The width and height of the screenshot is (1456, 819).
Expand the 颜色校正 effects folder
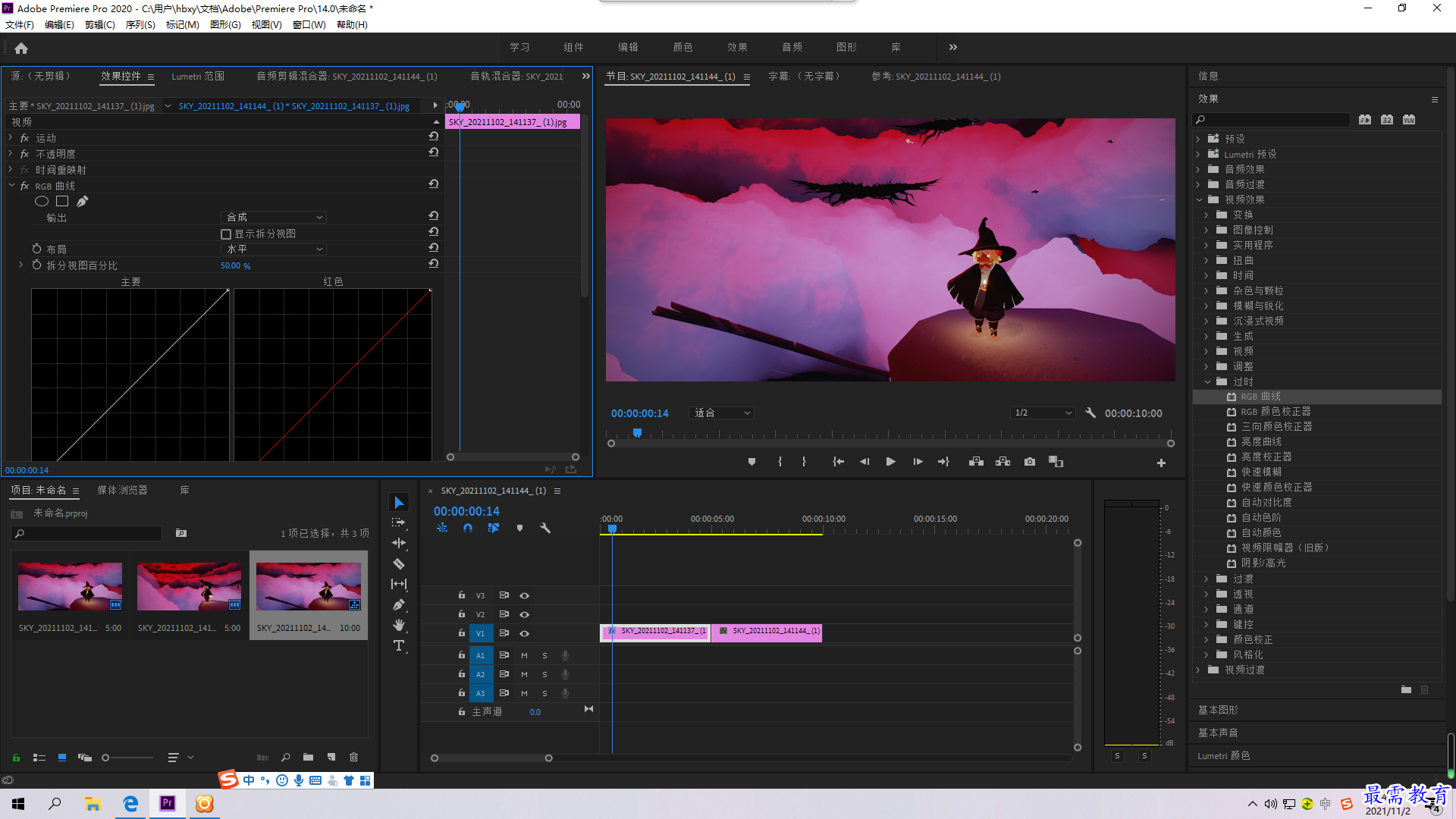pyautogui.click(x=1207, y=639)
